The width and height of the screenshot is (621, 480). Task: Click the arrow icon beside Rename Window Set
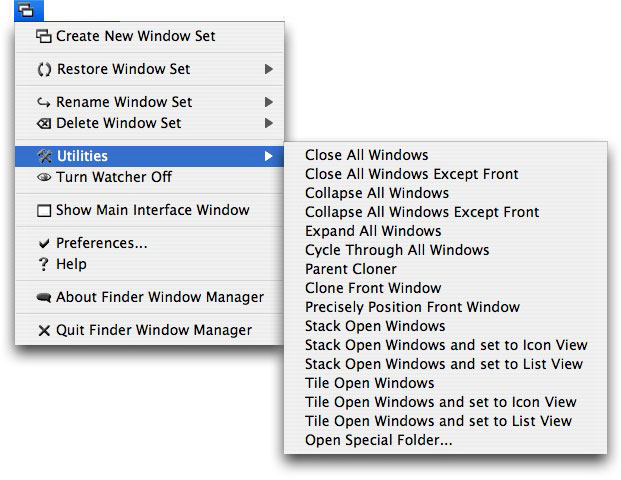point(44,103)
